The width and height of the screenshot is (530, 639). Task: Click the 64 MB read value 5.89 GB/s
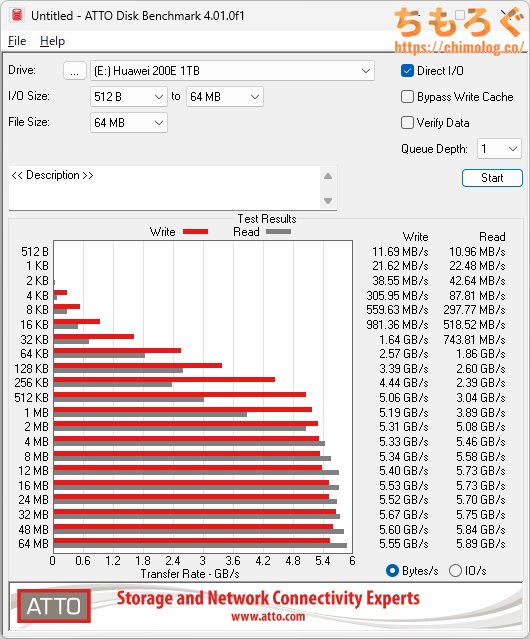481,544
